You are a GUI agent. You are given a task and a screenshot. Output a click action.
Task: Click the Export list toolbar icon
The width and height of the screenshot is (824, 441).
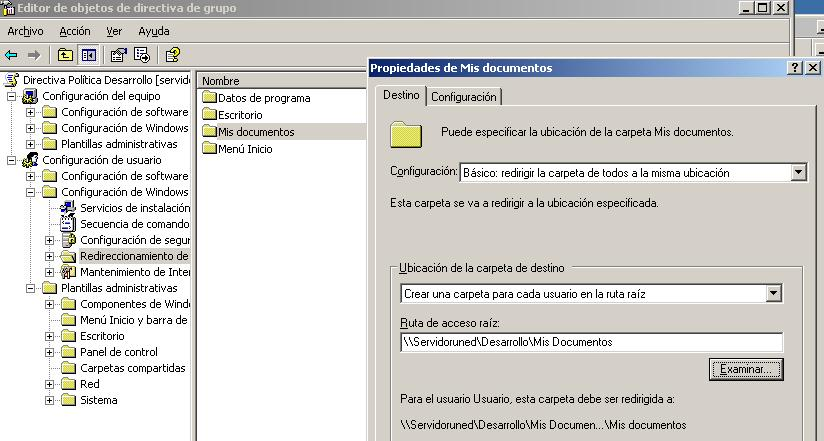(x=142, y=55)
